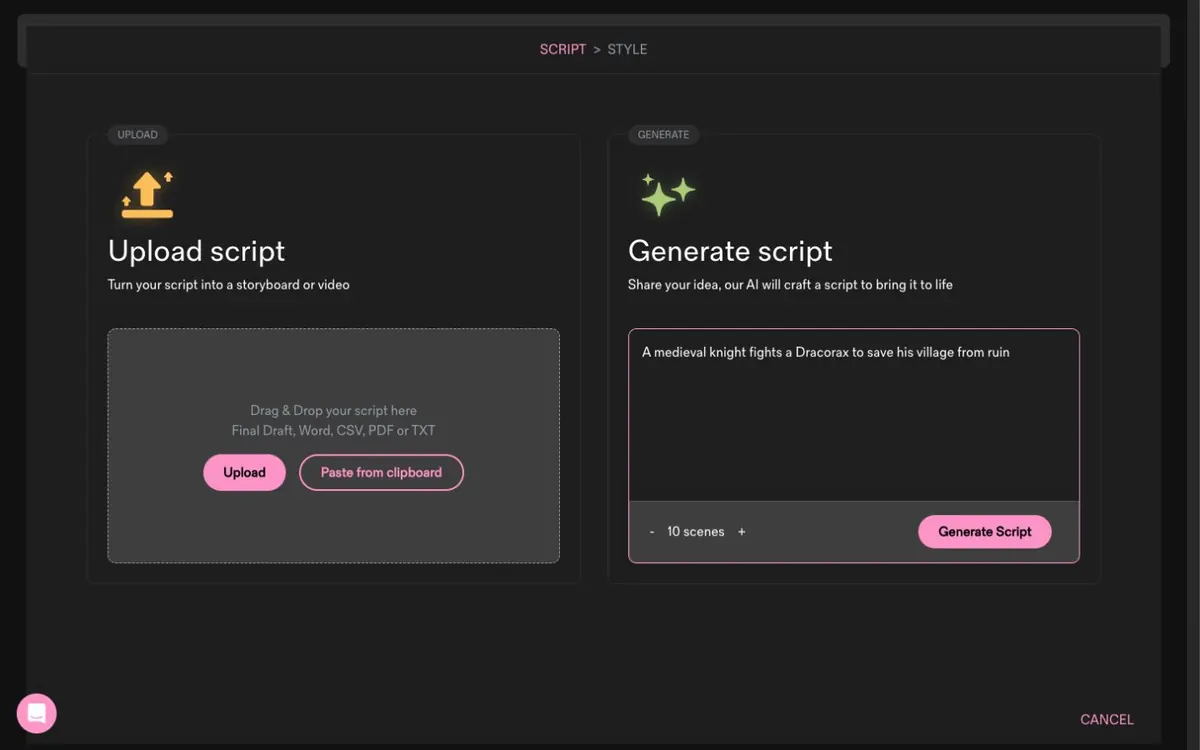Image resolution: width=1200 pixels, height=750 pixels.
Task: Click 'Drag & Drop your script here' text
Action: (x=333, y=411)
